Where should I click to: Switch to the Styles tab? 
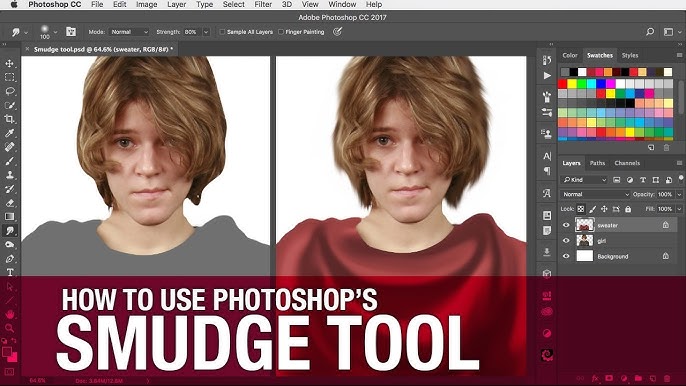[x=630, y=55]
